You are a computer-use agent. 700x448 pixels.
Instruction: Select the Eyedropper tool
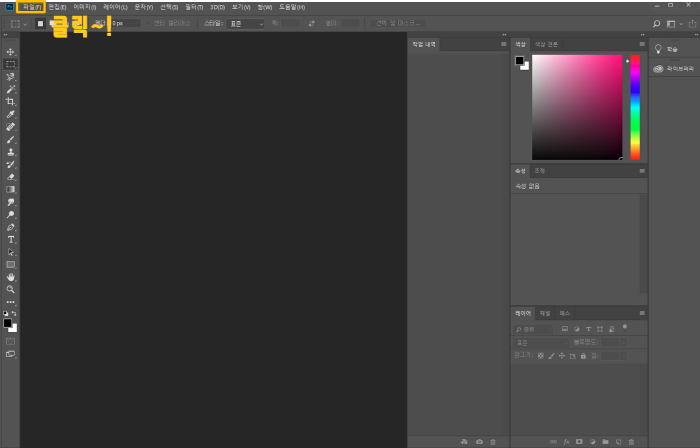click(10, 114)
